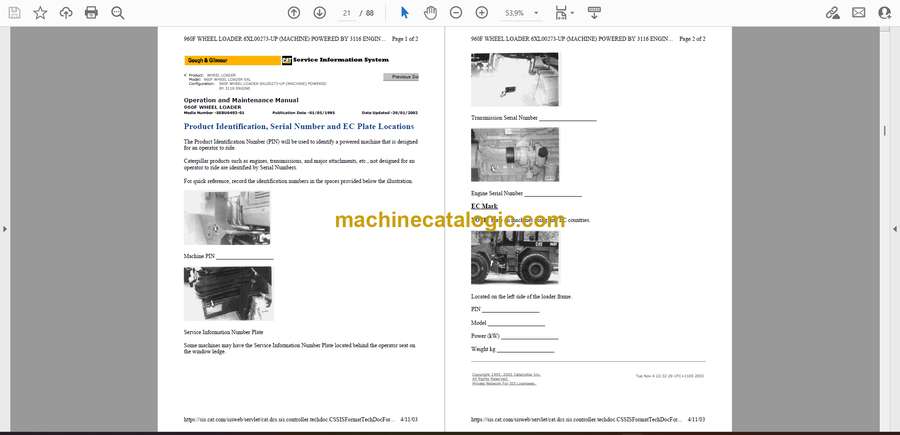
Task: Click the 'Gough & Gilmour' yellow banner
Action: (x=232, y=60)
